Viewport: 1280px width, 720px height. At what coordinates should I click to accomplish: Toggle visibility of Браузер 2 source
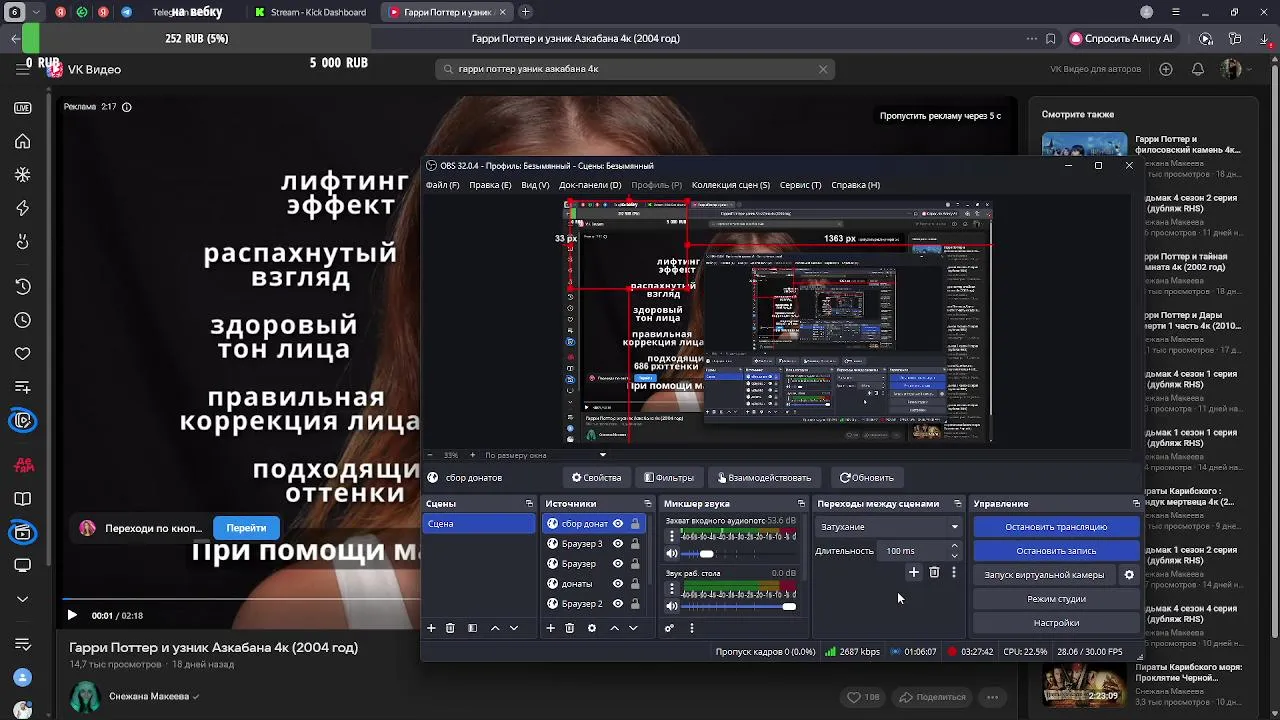[618, 604]
